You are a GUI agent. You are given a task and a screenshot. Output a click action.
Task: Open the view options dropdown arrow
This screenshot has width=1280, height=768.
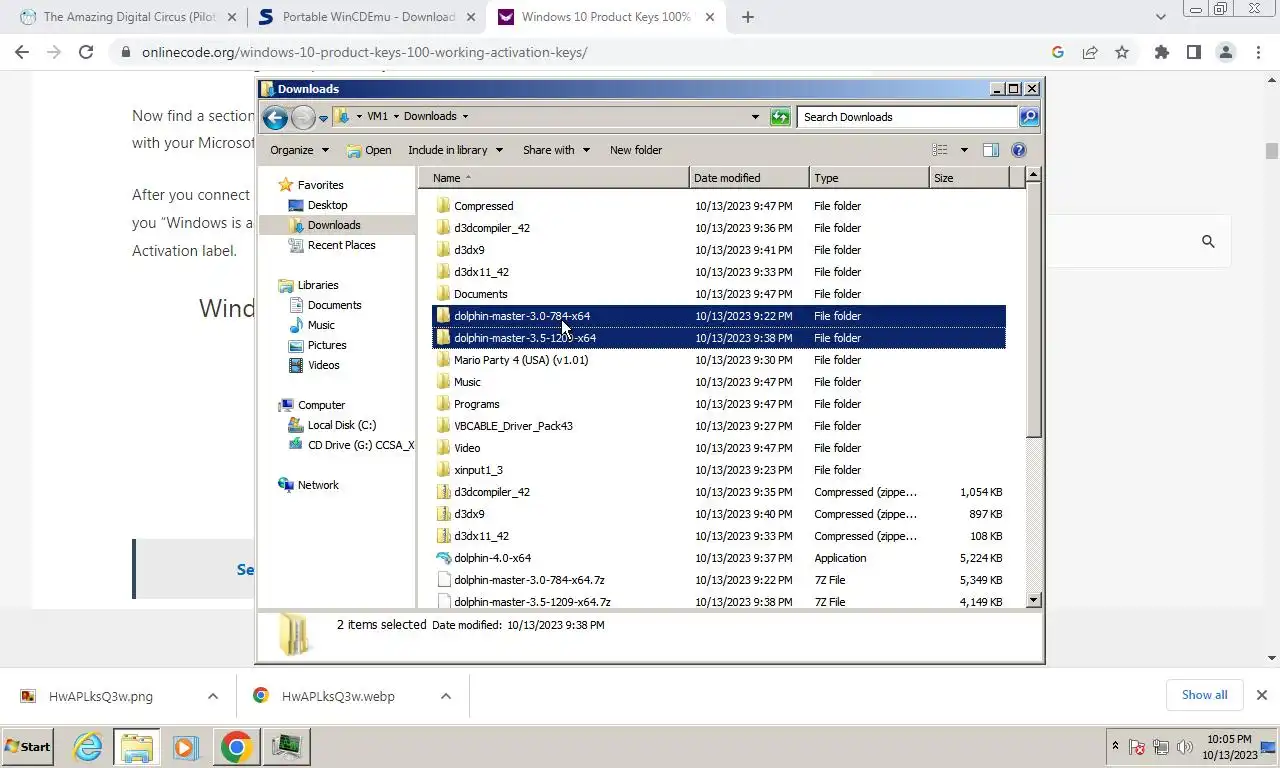coord(964,150)
